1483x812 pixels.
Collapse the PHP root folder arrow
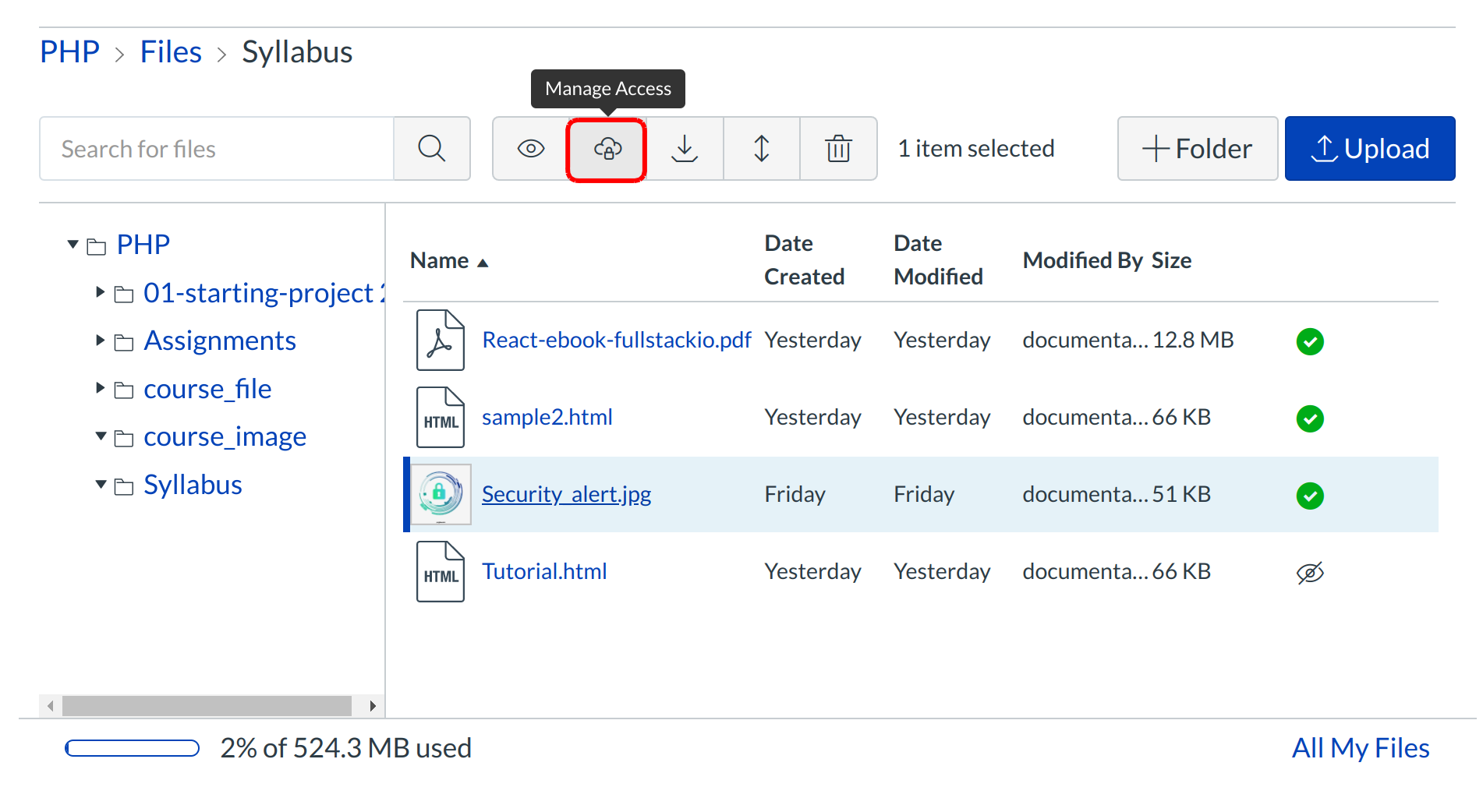coord(73,245)
